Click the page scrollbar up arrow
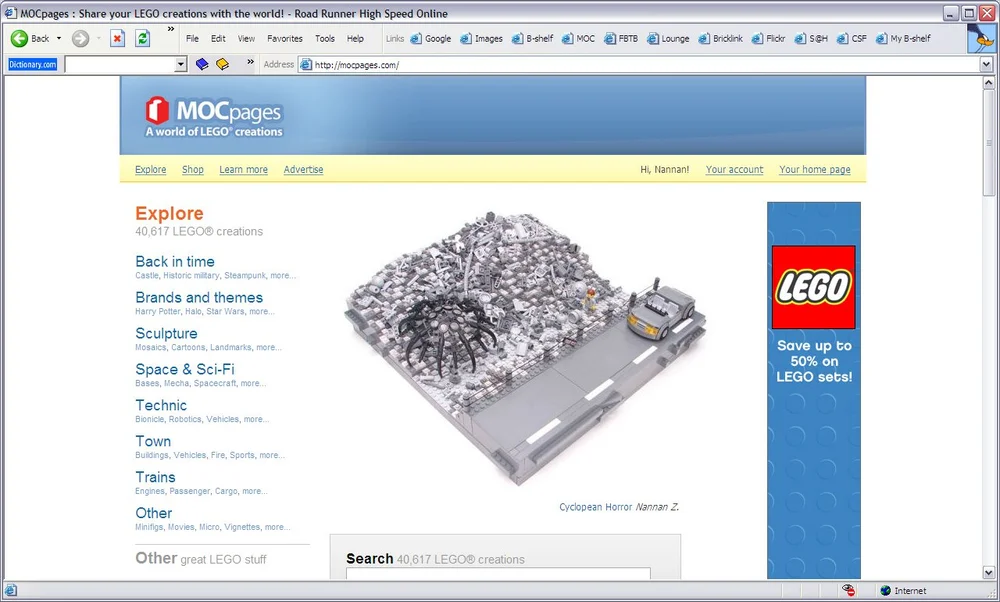 [989, 82]
